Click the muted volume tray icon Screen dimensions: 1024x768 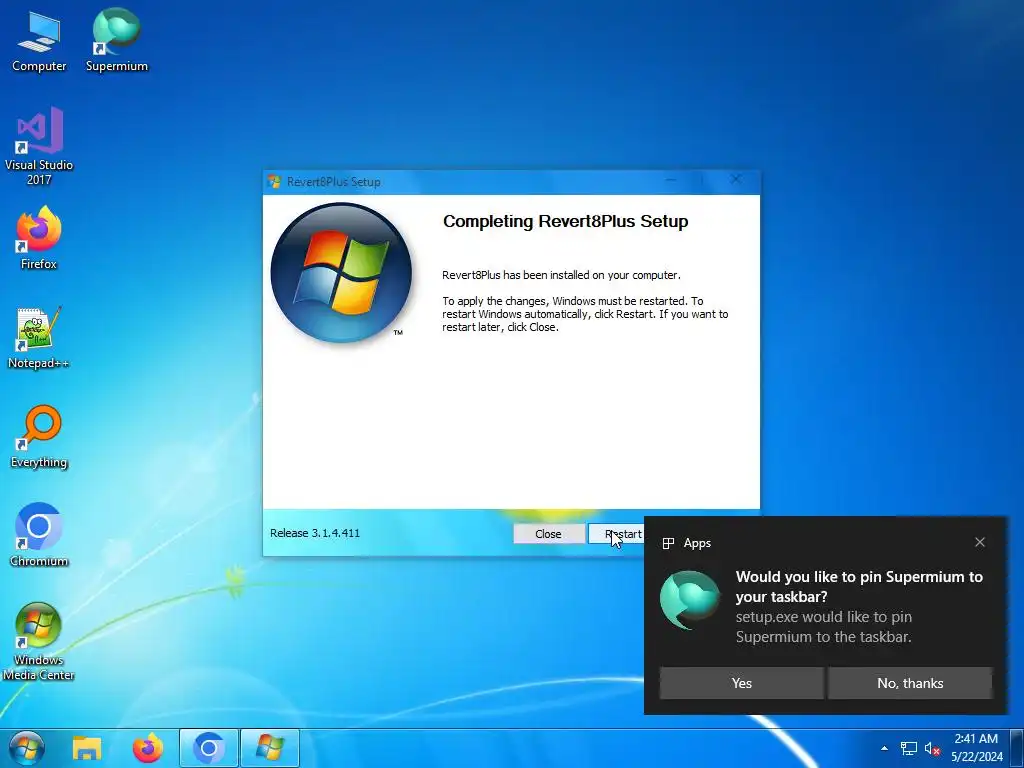click(x=932, y=748)
